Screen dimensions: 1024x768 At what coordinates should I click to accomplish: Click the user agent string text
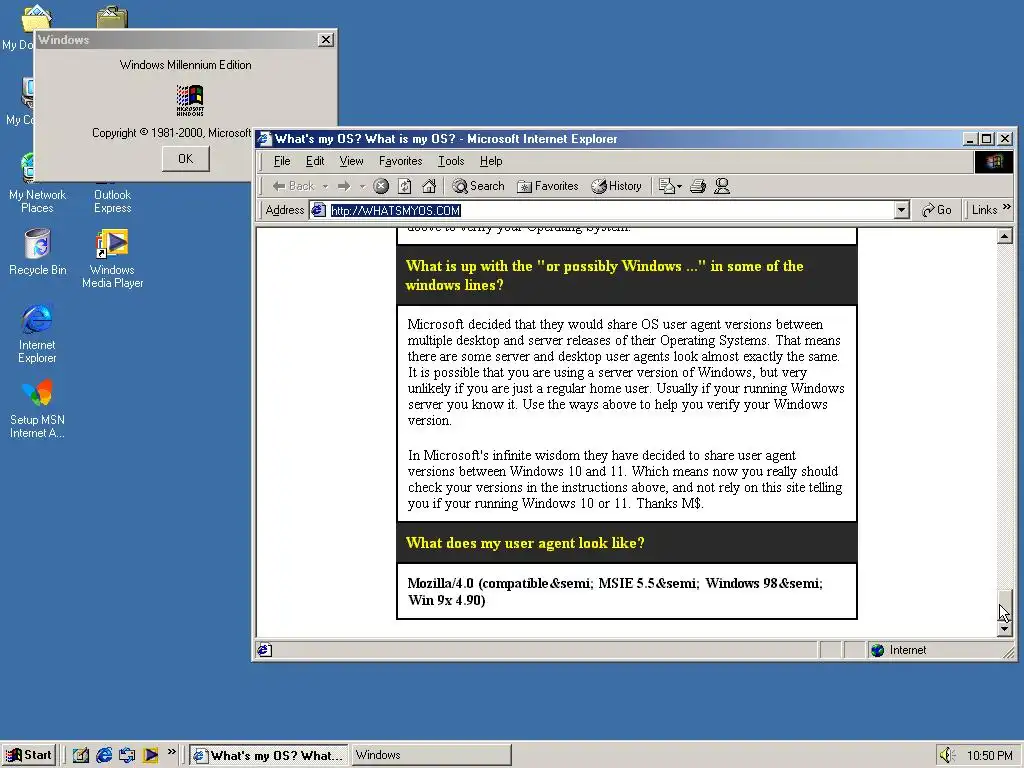615,592
